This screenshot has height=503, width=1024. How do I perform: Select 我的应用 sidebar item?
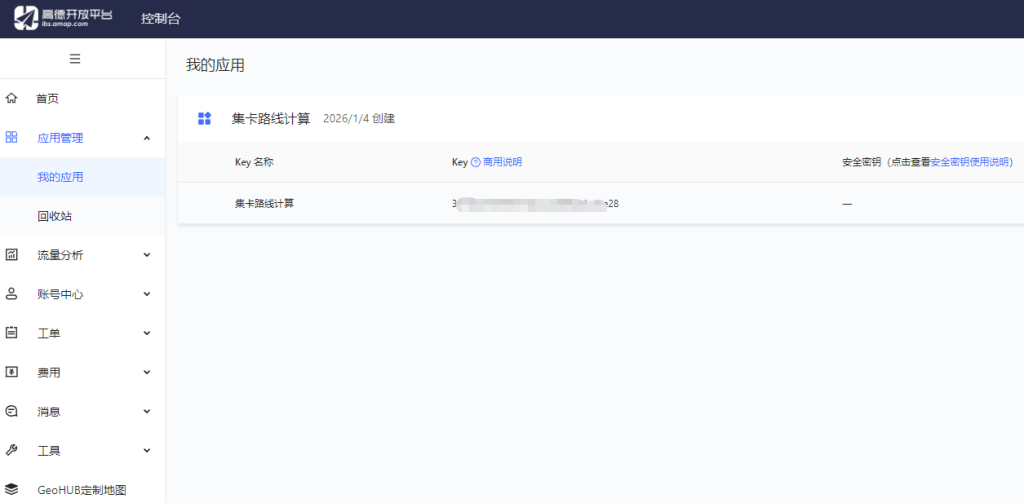60,177
